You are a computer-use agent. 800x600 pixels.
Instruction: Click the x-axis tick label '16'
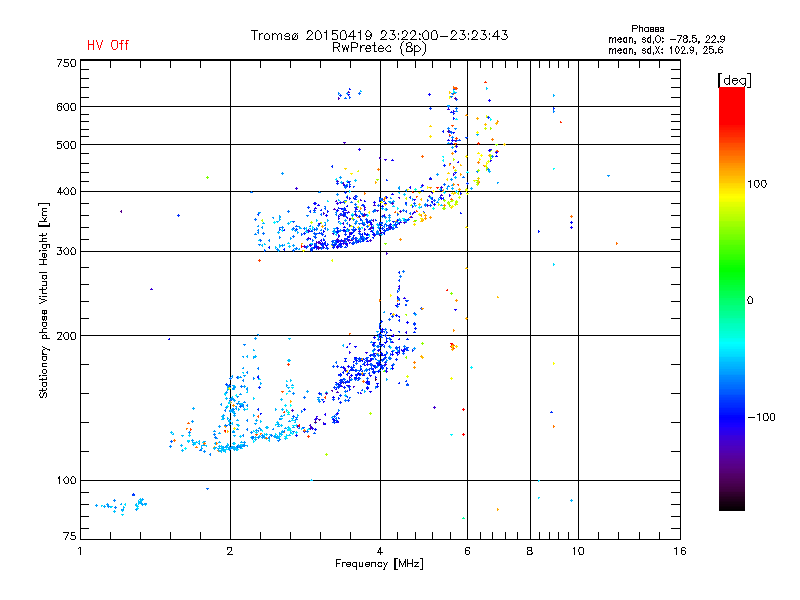680,551
